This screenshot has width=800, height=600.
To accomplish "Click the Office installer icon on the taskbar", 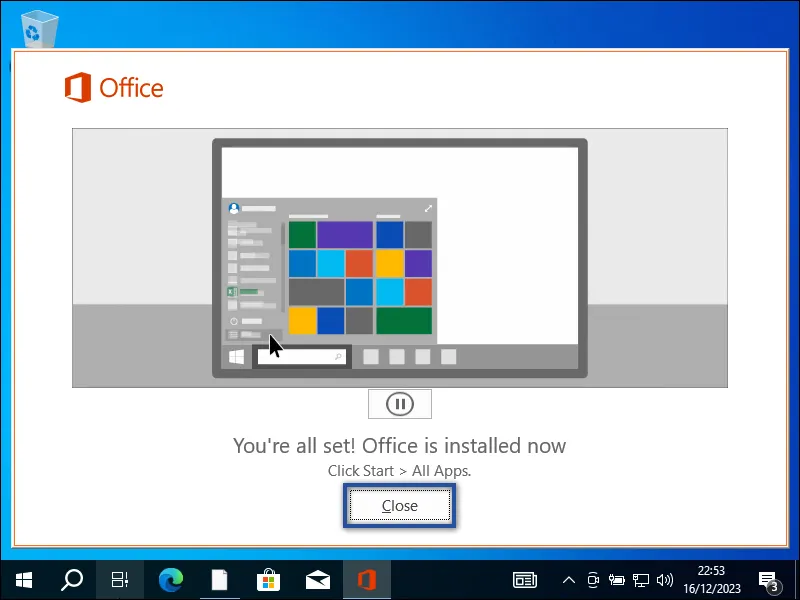I will click(366, 580).
